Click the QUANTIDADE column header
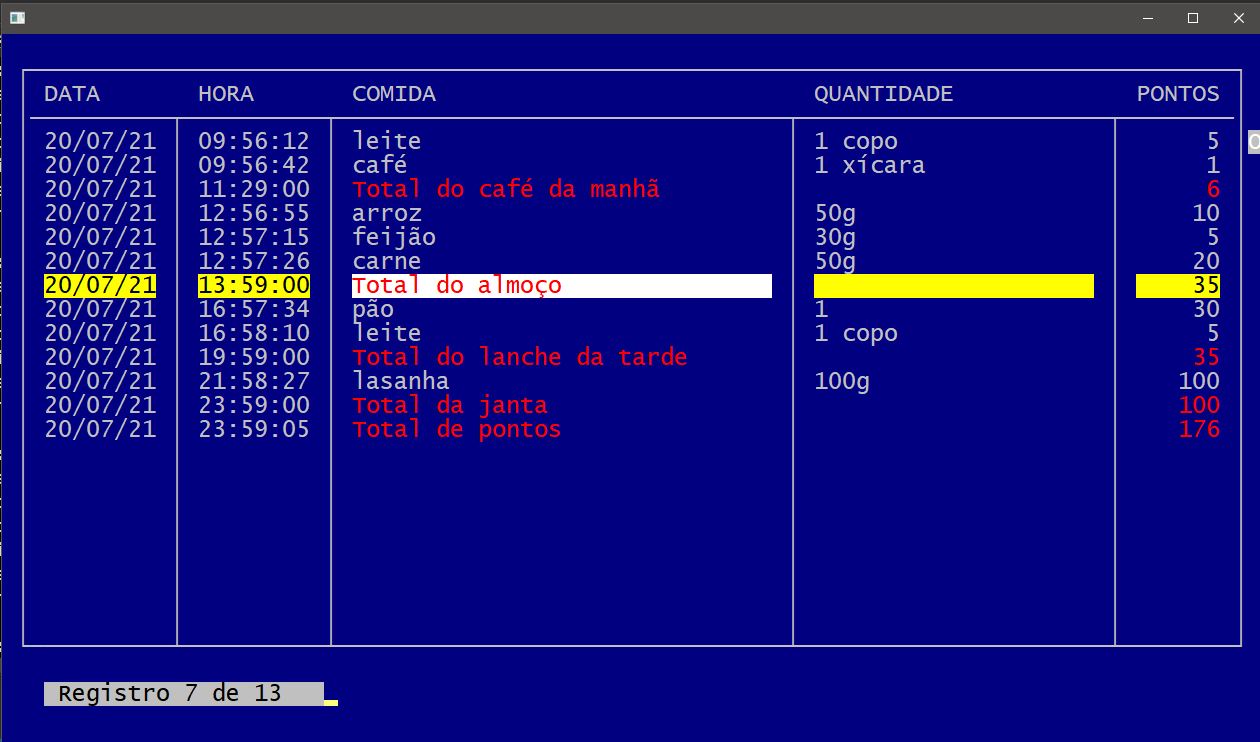The image size is (1260, 742). [x=883, y=94]
